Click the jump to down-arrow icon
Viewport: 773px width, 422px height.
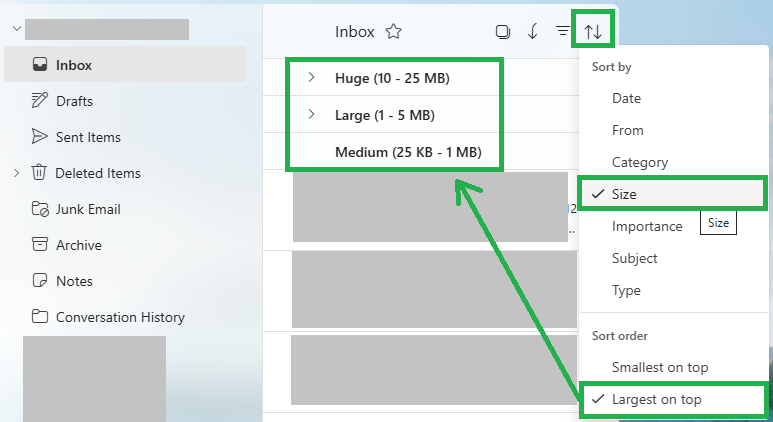(x=532, y=32)
